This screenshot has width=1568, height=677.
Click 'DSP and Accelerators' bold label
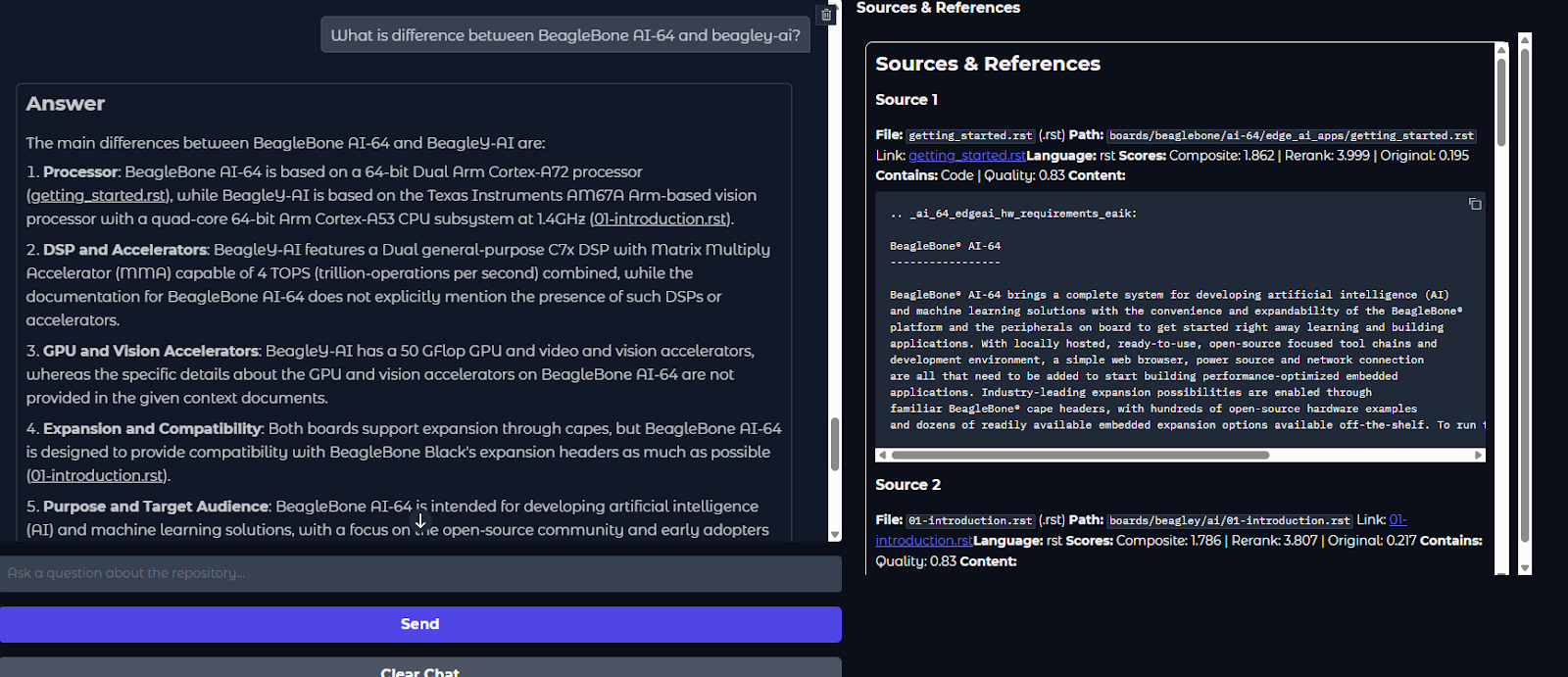125,250
